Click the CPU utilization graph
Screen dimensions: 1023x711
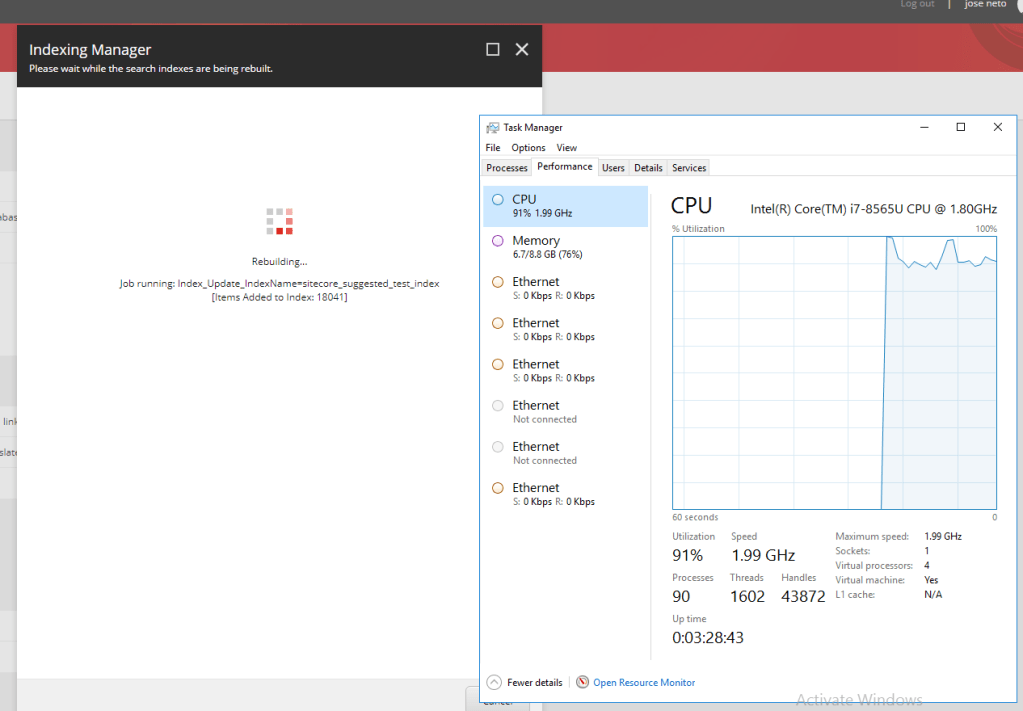(834, 372)
